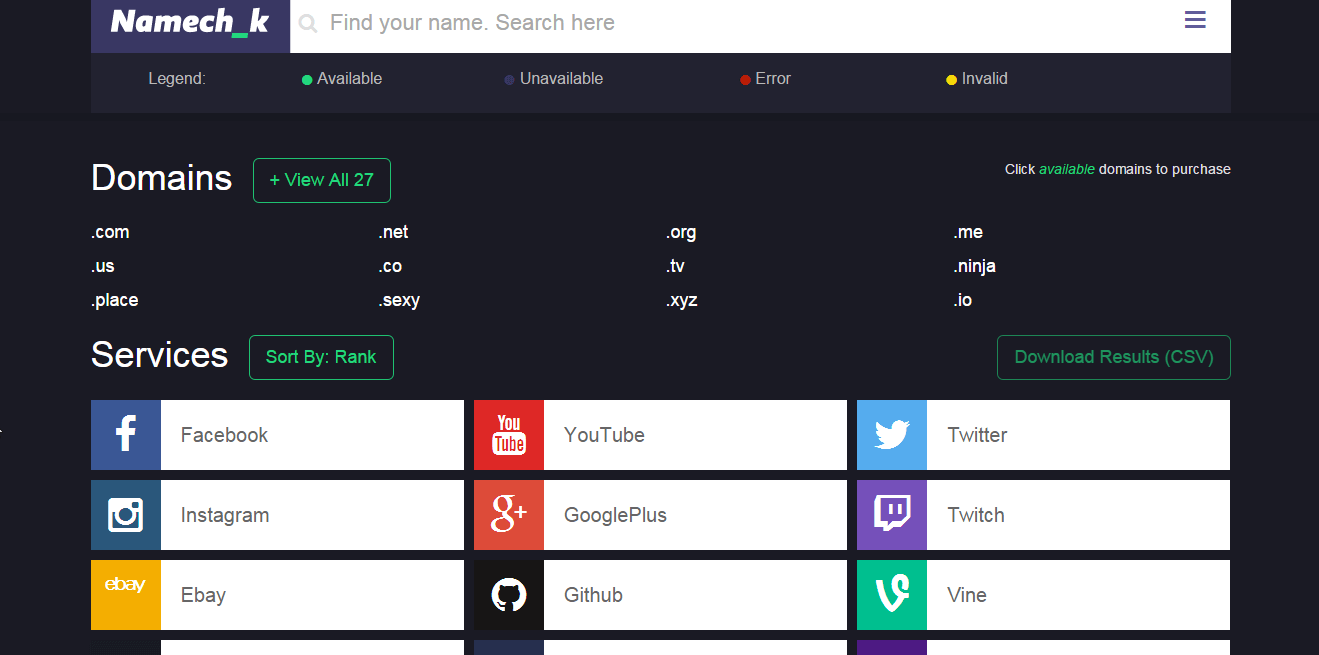Click the green Available legend dot
This screenshot has height=655, width=1319.
pyautogui.click(x=307, y=80)
